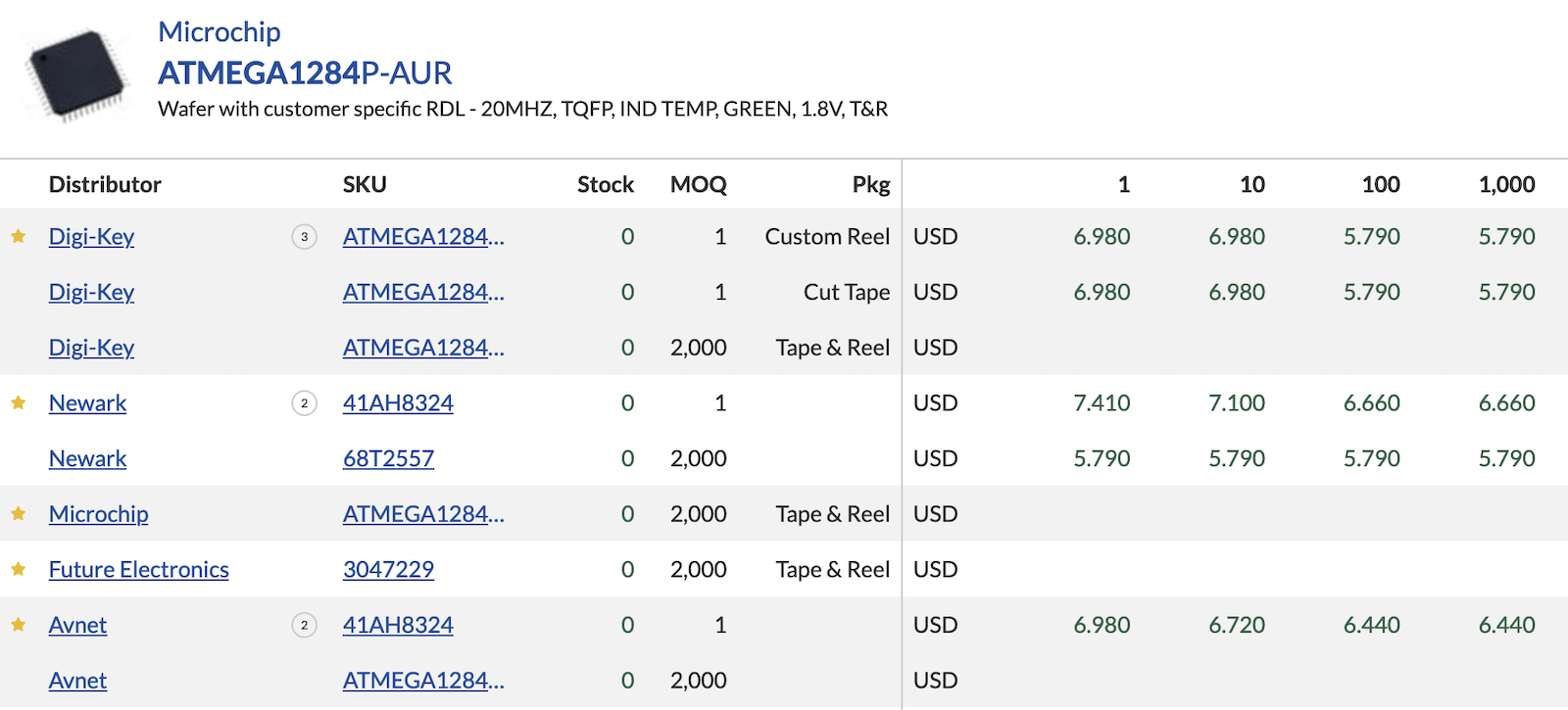Open Avnet link in the last row
The height and width of the screenshot is (710, 1568).
(x=77, y=681)
